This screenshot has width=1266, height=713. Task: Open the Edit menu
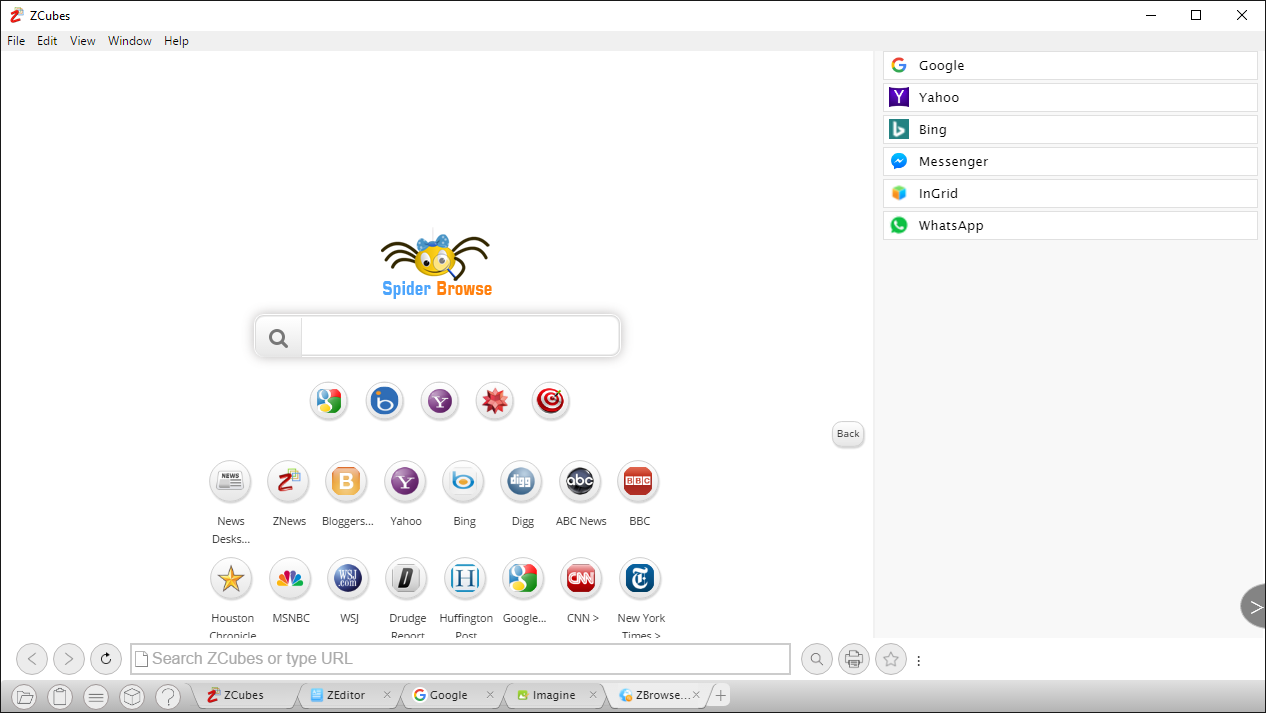[x=47, y=41]
